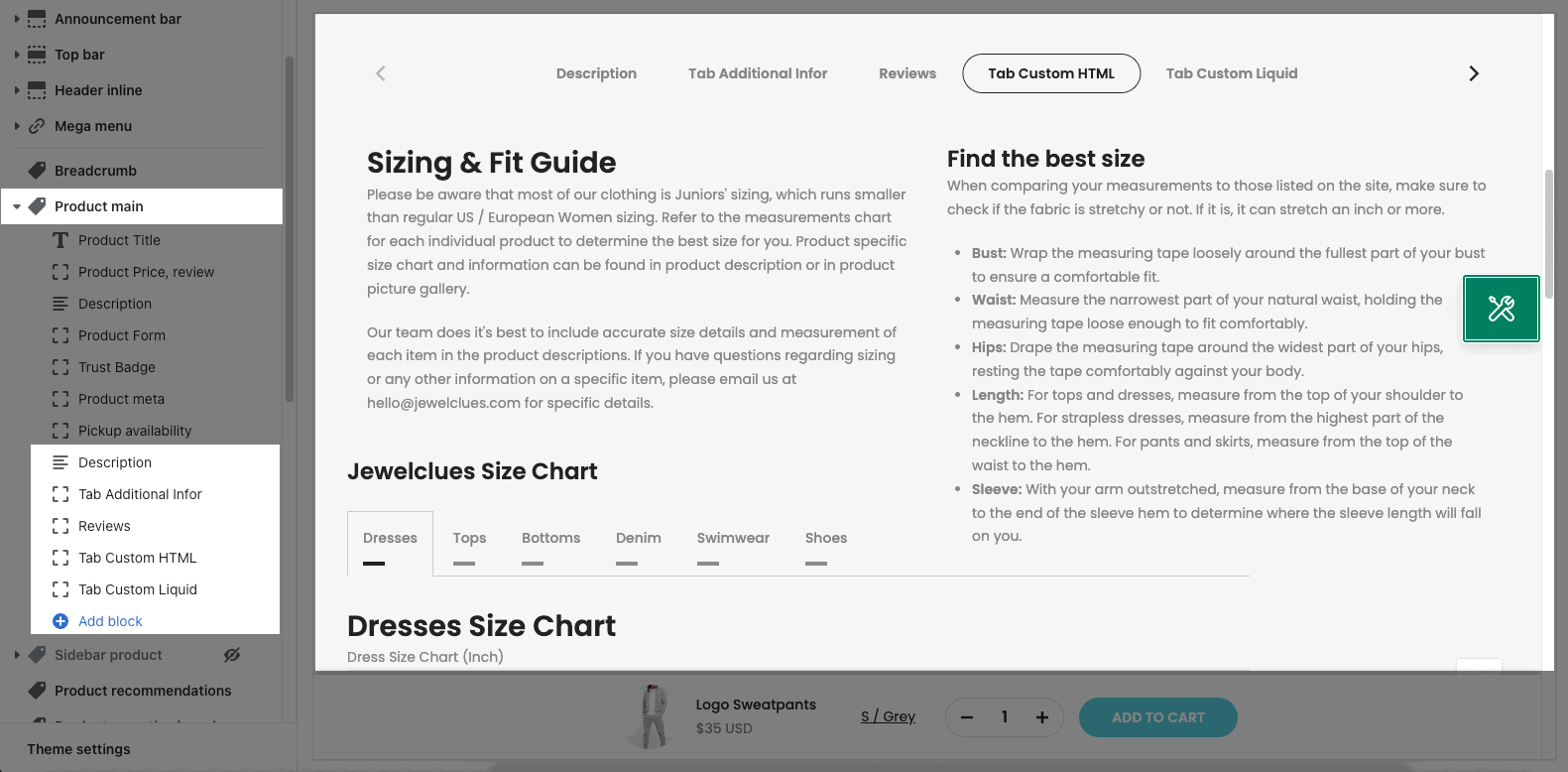Click the Product Title text icon
The height and width of the screenshot is (772, 1568).
pos(60,240)
